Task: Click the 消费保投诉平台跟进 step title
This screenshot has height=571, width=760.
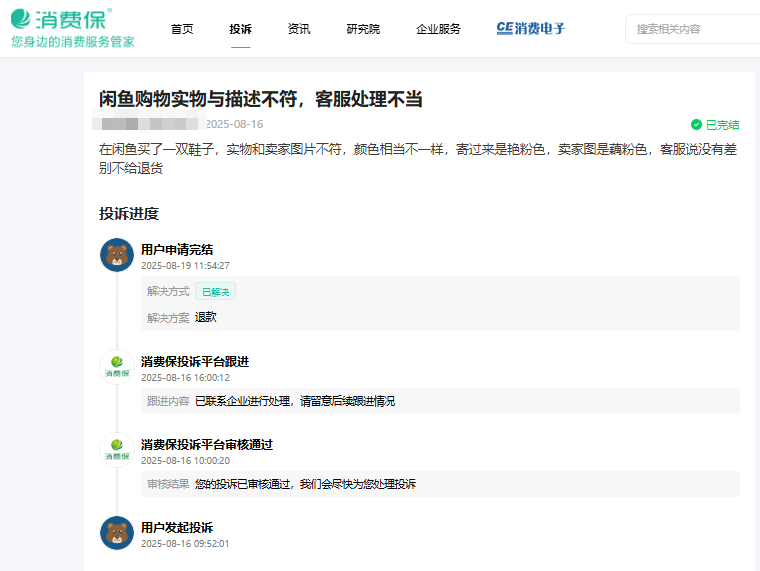Action: pos(195,362)
